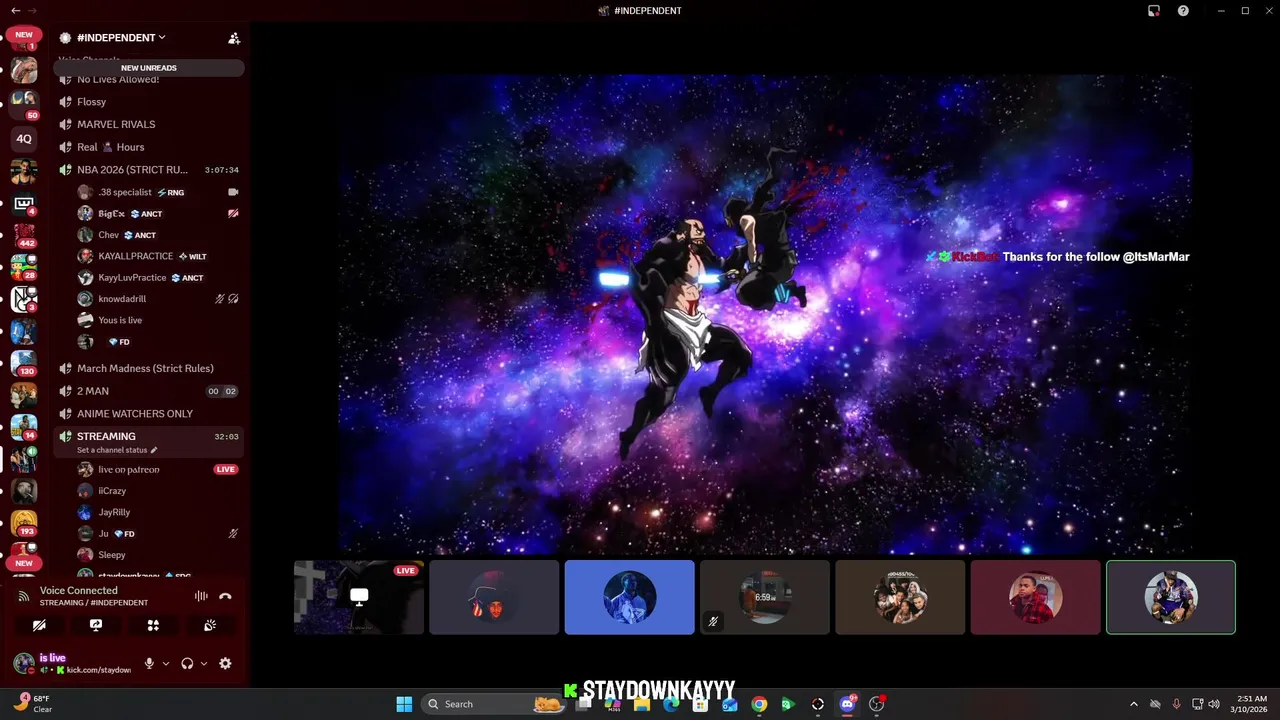Open the Real Hours voice channel
1280x720 pixels.
[149, 147]
